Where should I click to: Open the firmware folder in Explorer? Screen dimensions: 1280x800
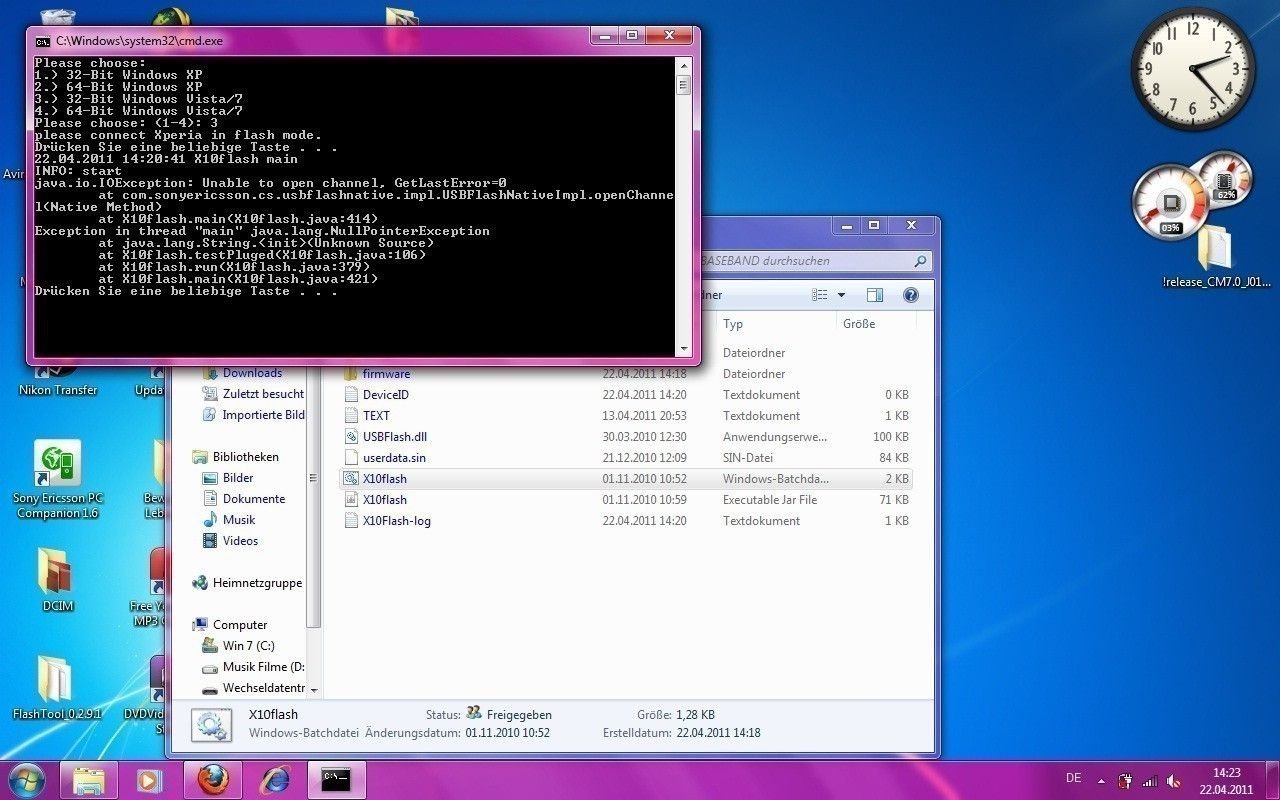[x=386, y=374]
